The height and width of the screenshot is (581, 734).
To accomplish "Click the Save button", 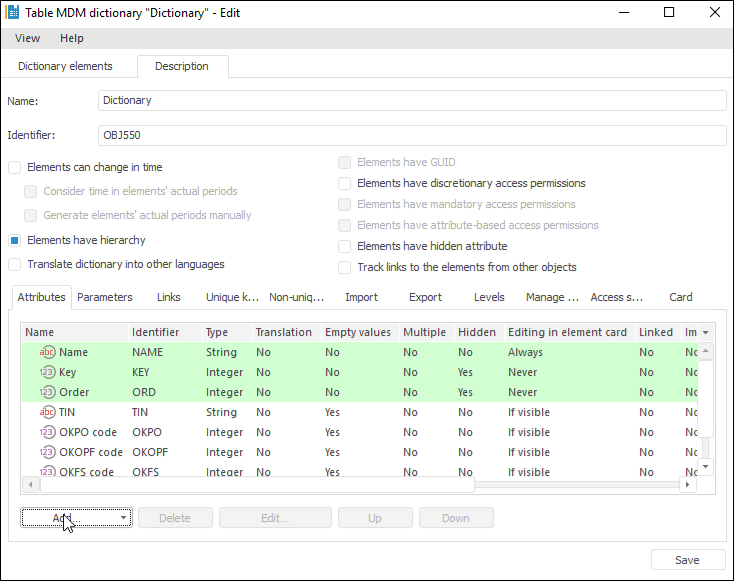I will pos(688,560).
